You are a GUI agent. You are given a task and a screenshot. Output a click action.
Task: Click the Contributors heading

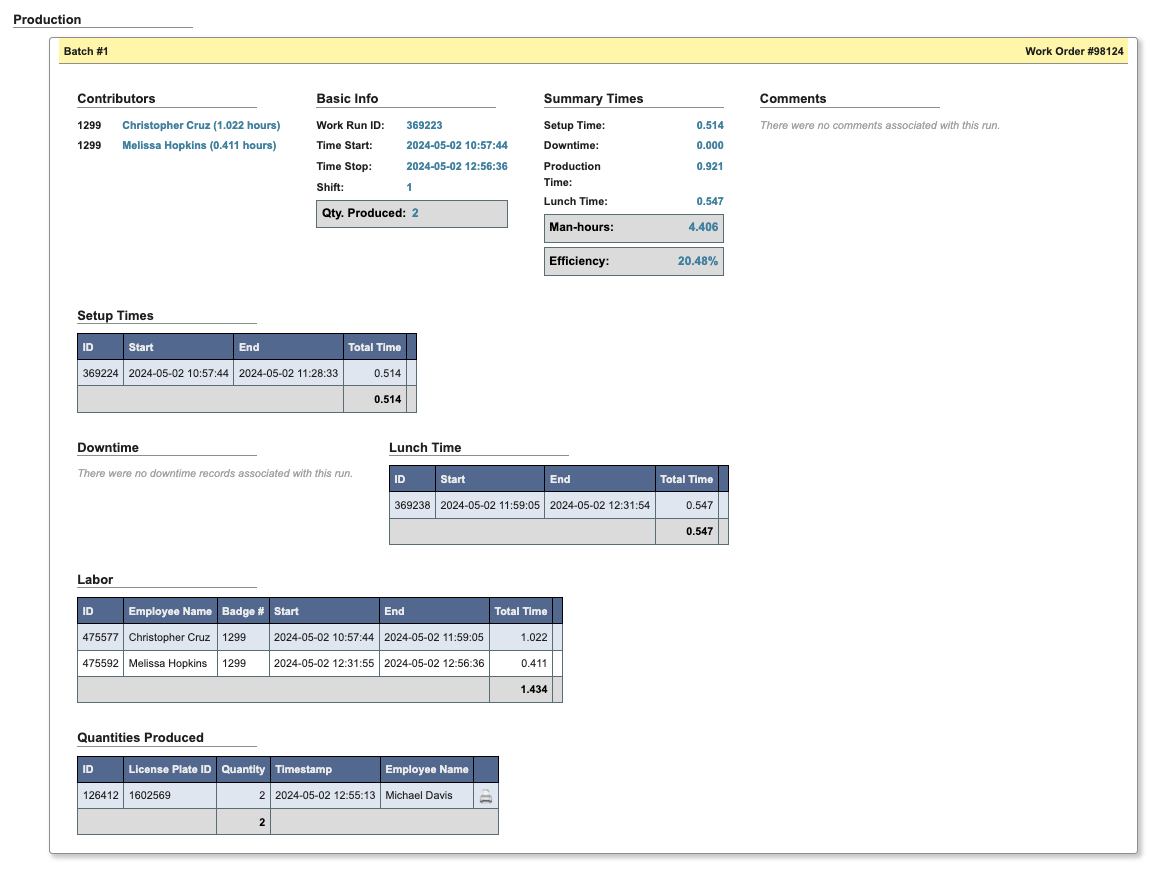point(116,99)
